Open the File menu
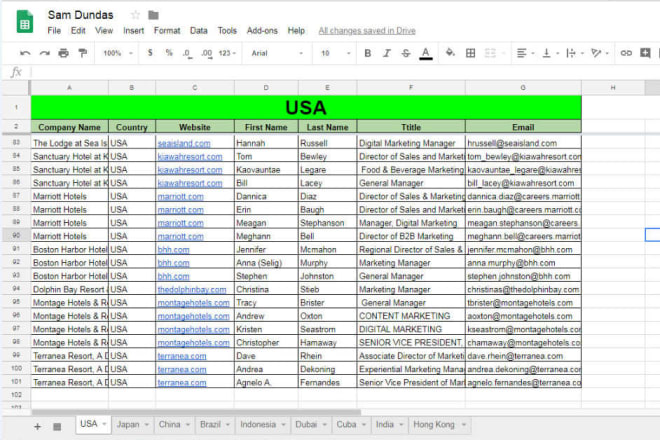Viewport: 660px width, 440px height. 54,31
